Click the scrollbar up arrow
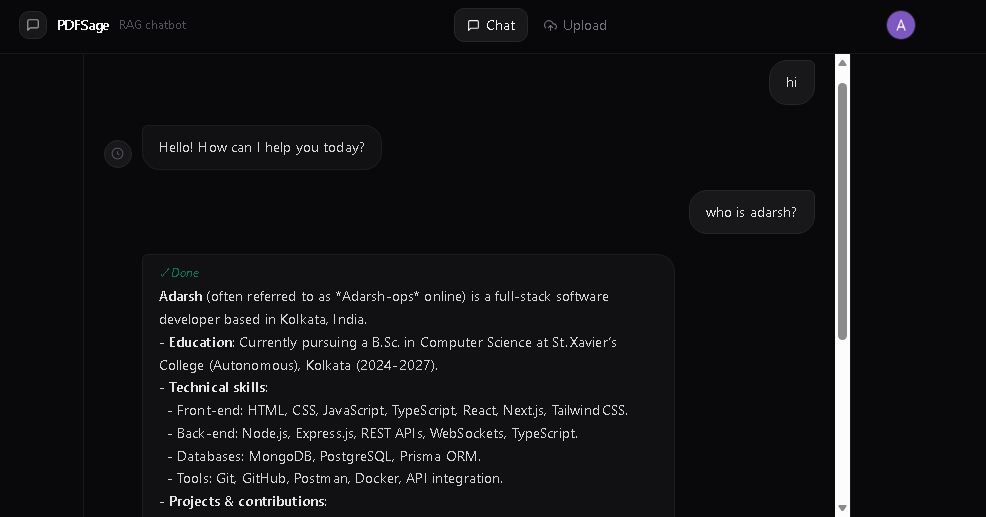986x517 pixels. click(842, 63)
